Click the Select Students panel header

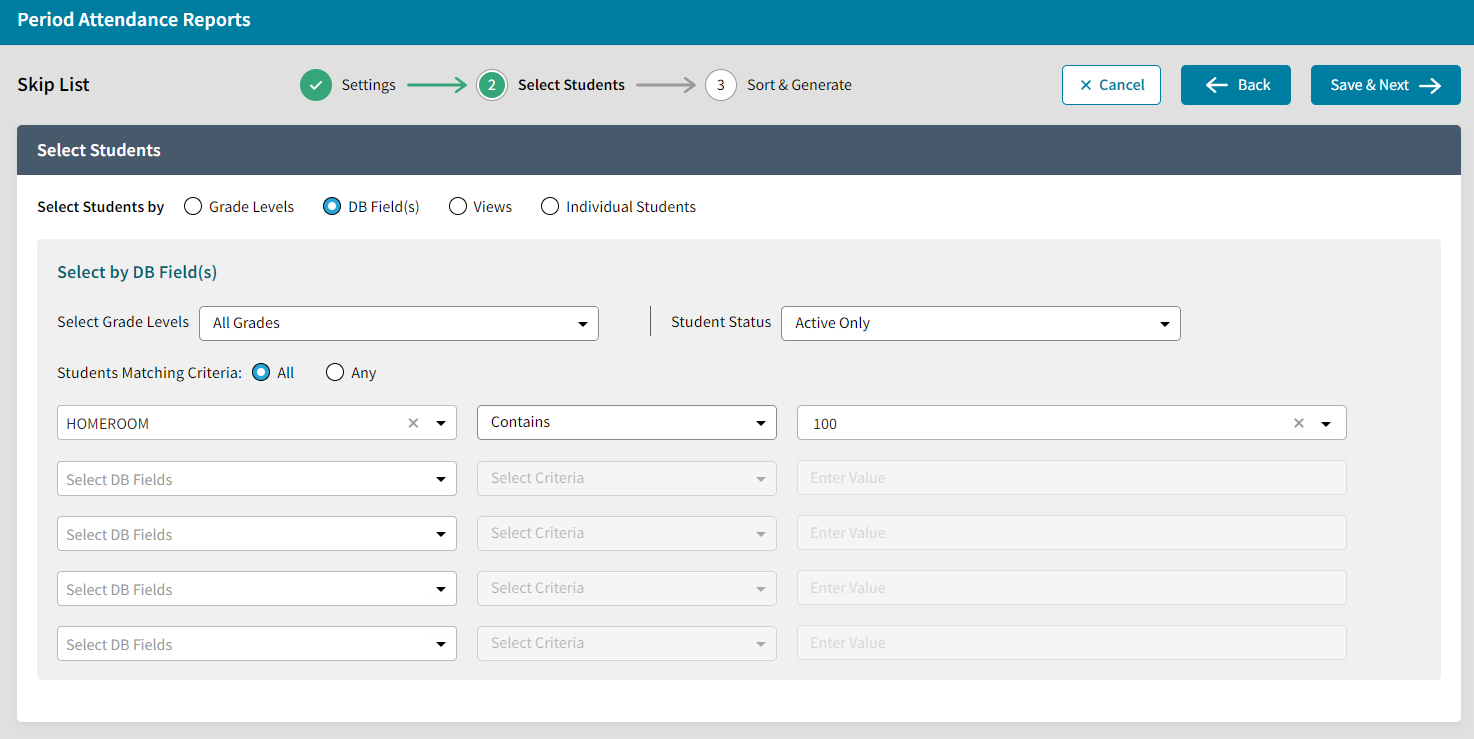(739, 150)
